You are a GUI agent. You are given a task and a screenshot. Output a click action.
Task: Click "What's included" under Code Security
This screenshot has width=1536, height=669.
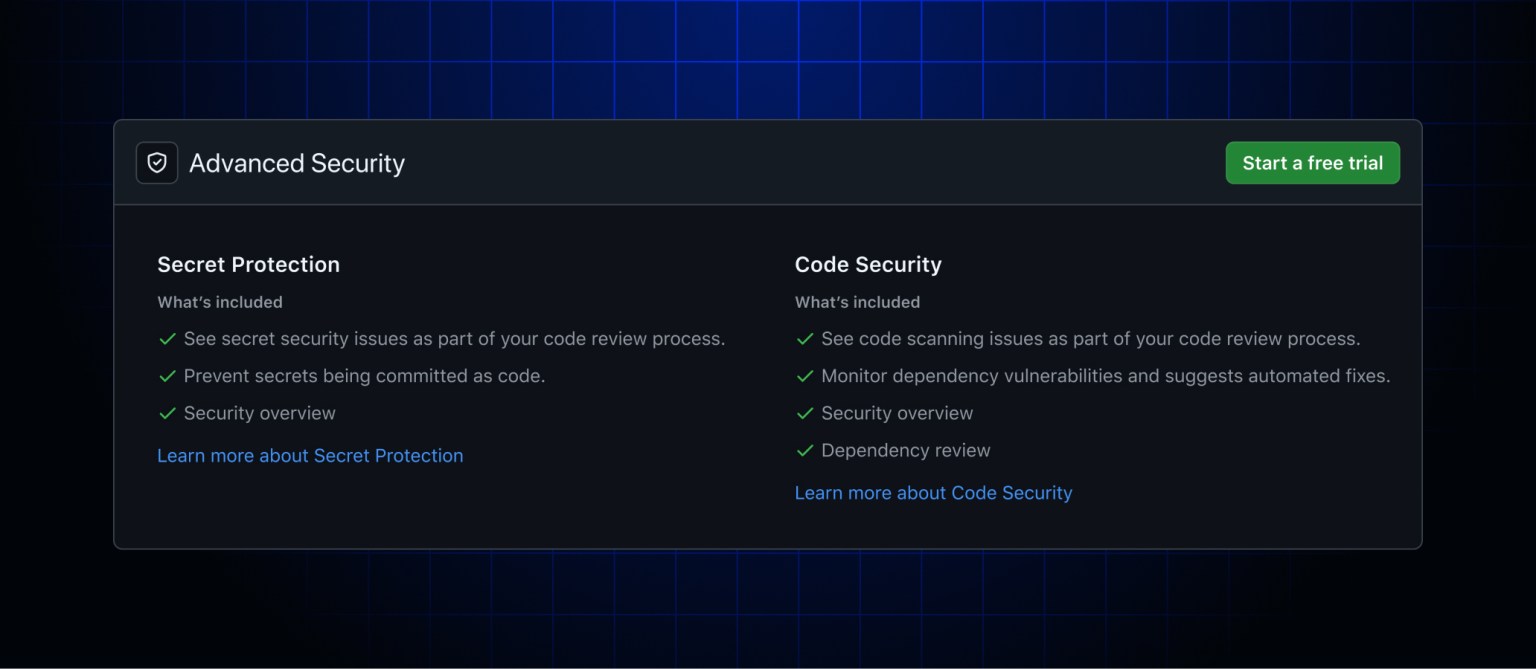[857, 301]
